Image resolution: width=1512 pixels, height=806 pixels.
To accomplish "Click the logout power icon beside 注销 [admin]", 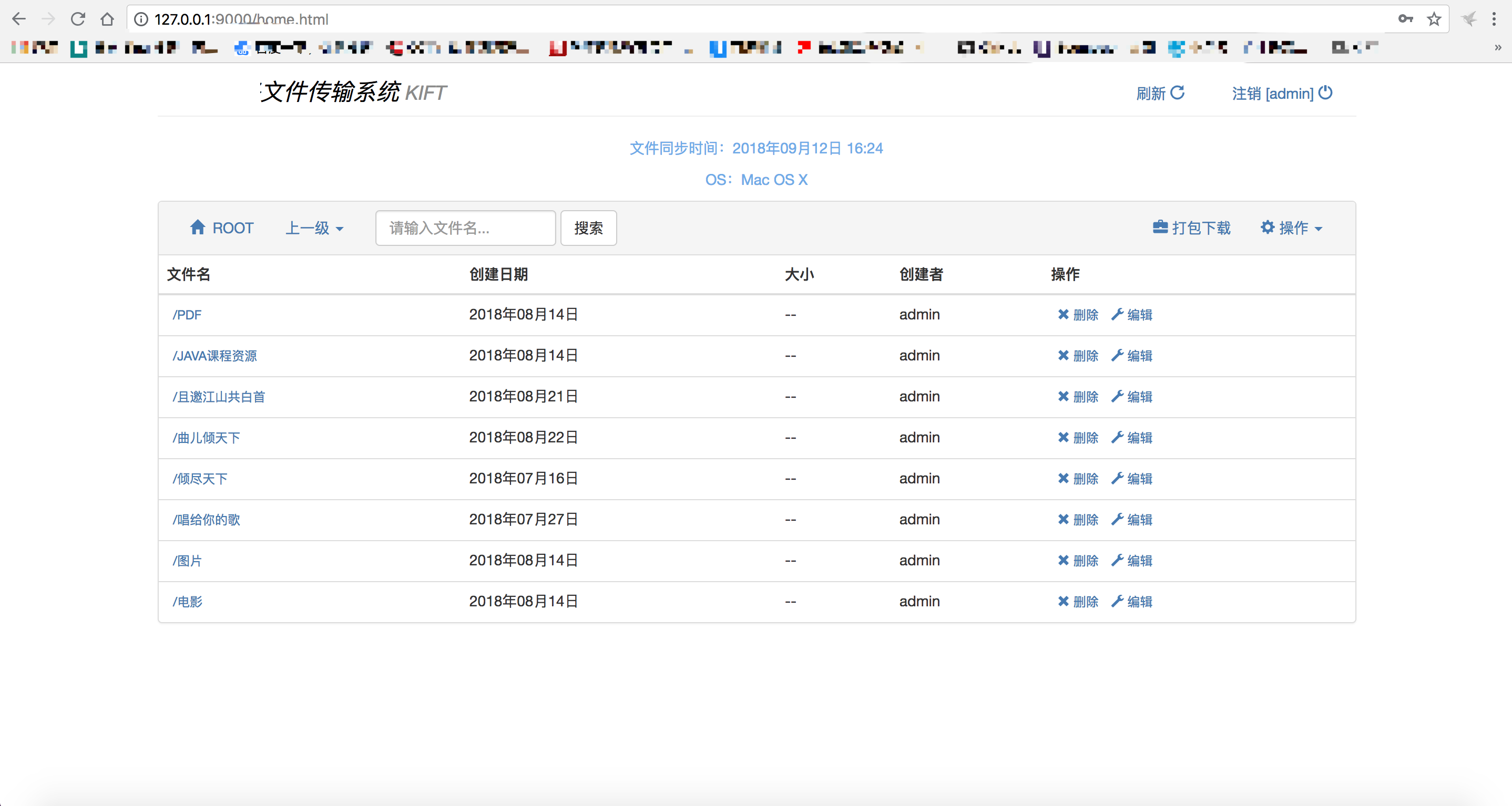I will pyautogui.click(x=1326, y=92).
